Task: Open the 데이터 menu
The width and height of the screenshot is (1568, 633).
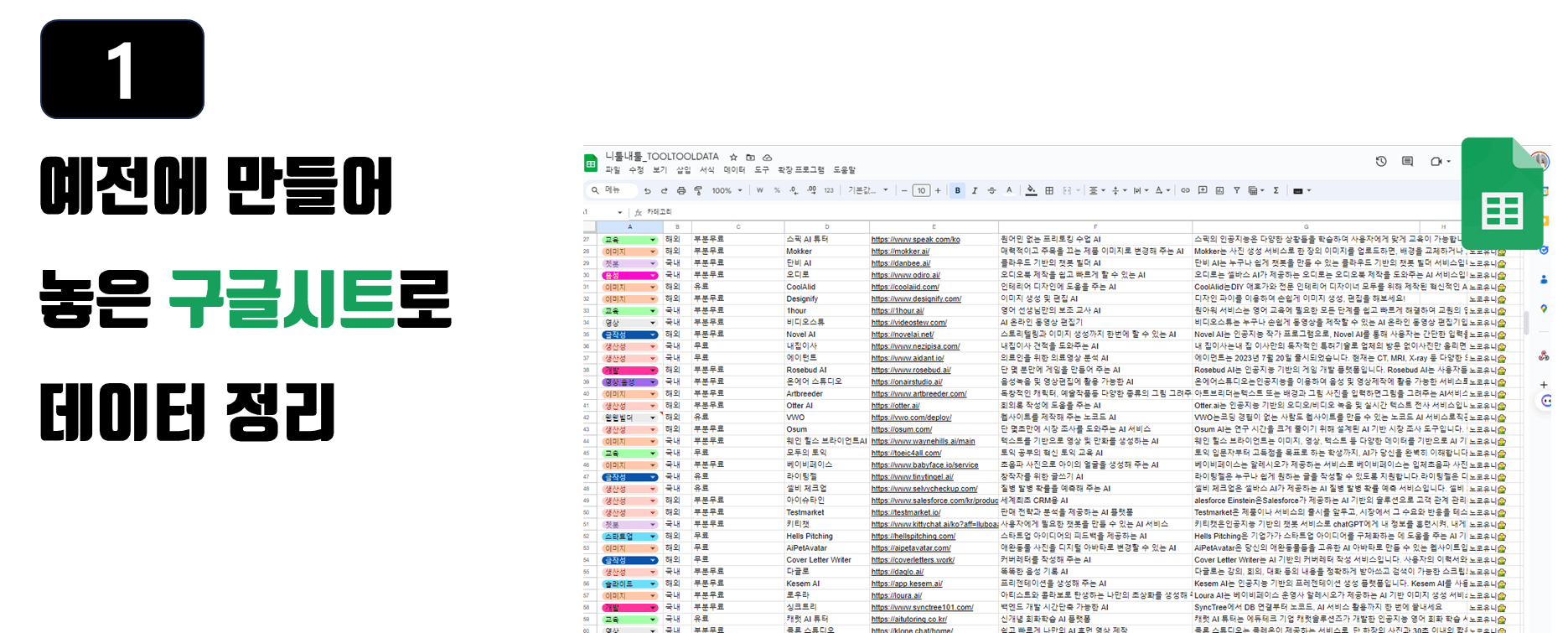Action: tap(735, 170)
